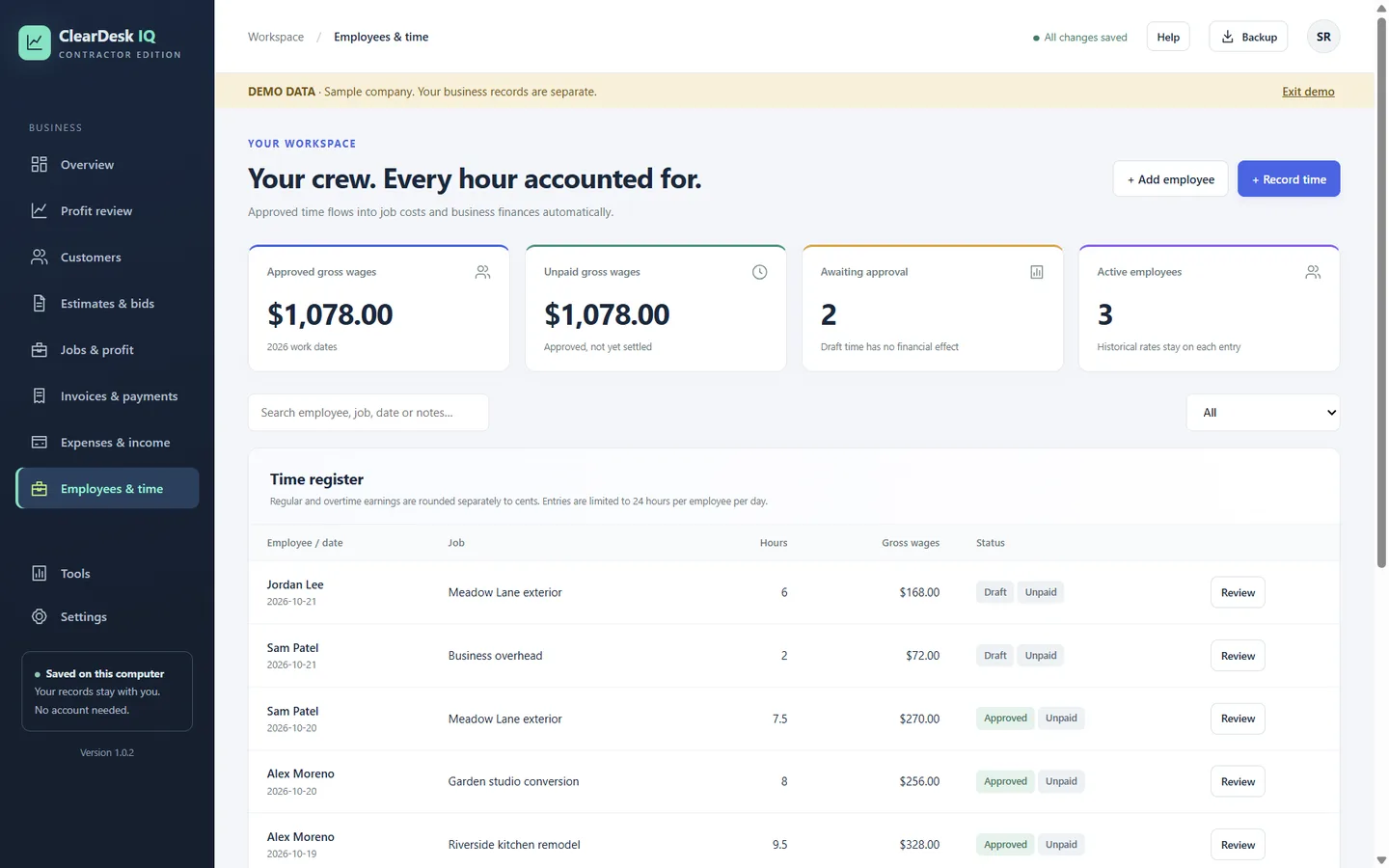The width and height of the screenshot is (1389, 868).
Task: Review Jordan Lee's Meadow Lane exterior entry
Action: coord(1238,593)
